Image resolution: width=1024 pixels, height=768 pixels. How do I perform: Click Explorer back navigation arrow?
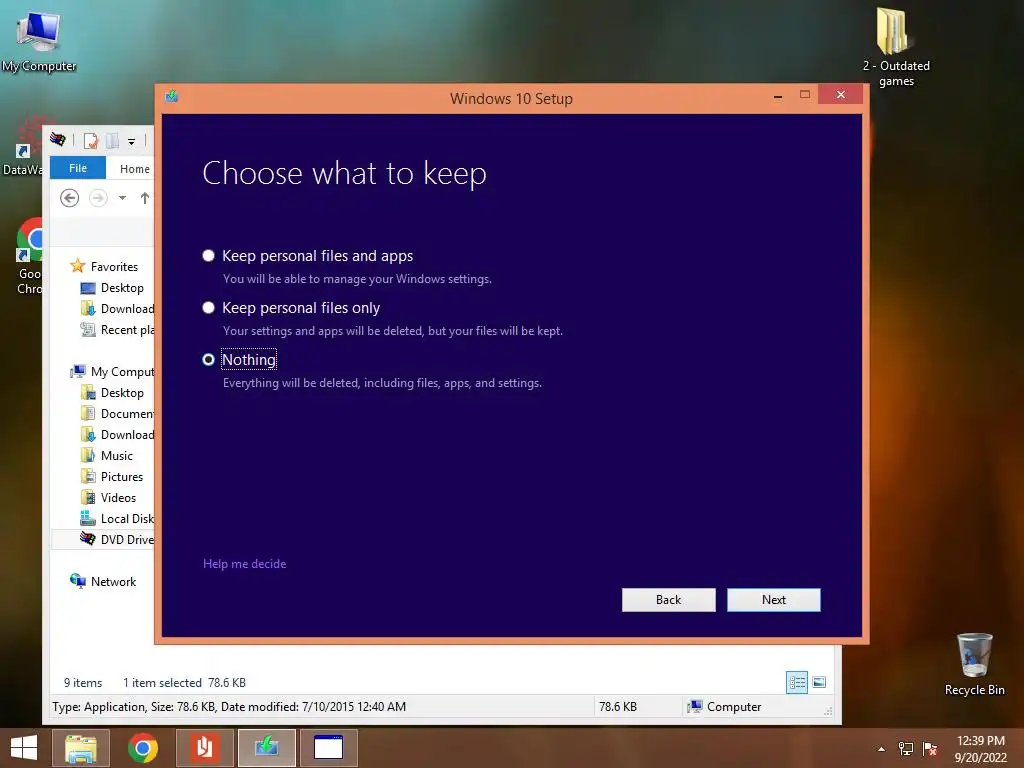(x=69, y=197)
